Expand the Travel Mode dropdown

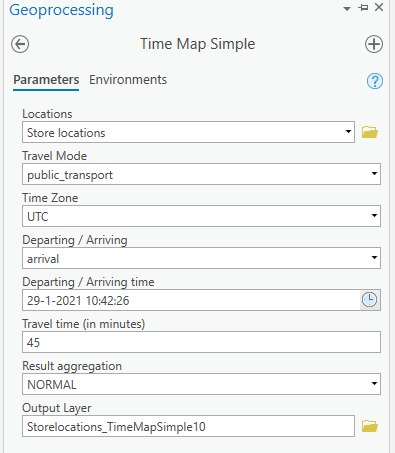click(374, 174)
